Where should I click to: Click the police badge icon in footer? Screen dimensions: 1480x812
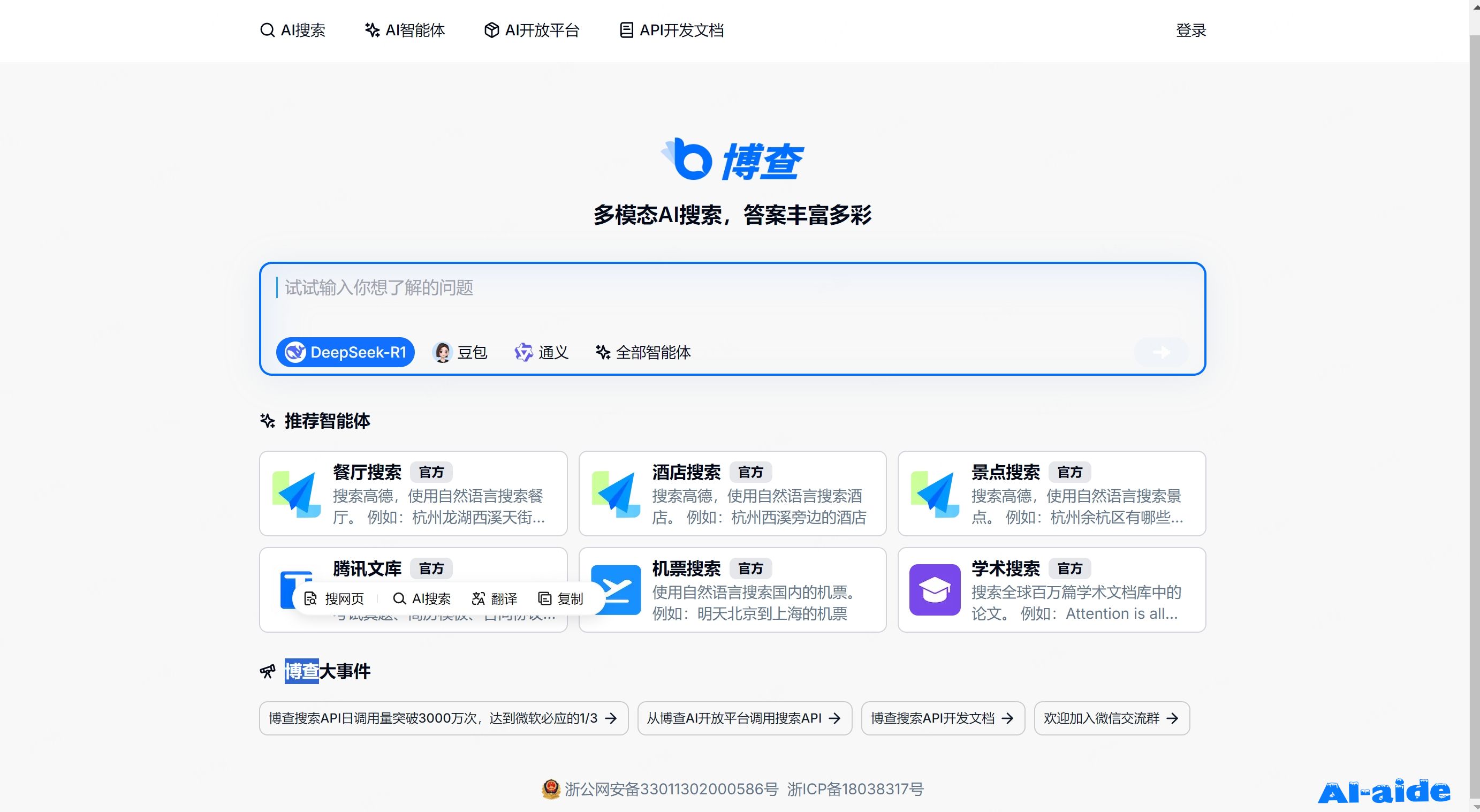(x=550, y=789)
